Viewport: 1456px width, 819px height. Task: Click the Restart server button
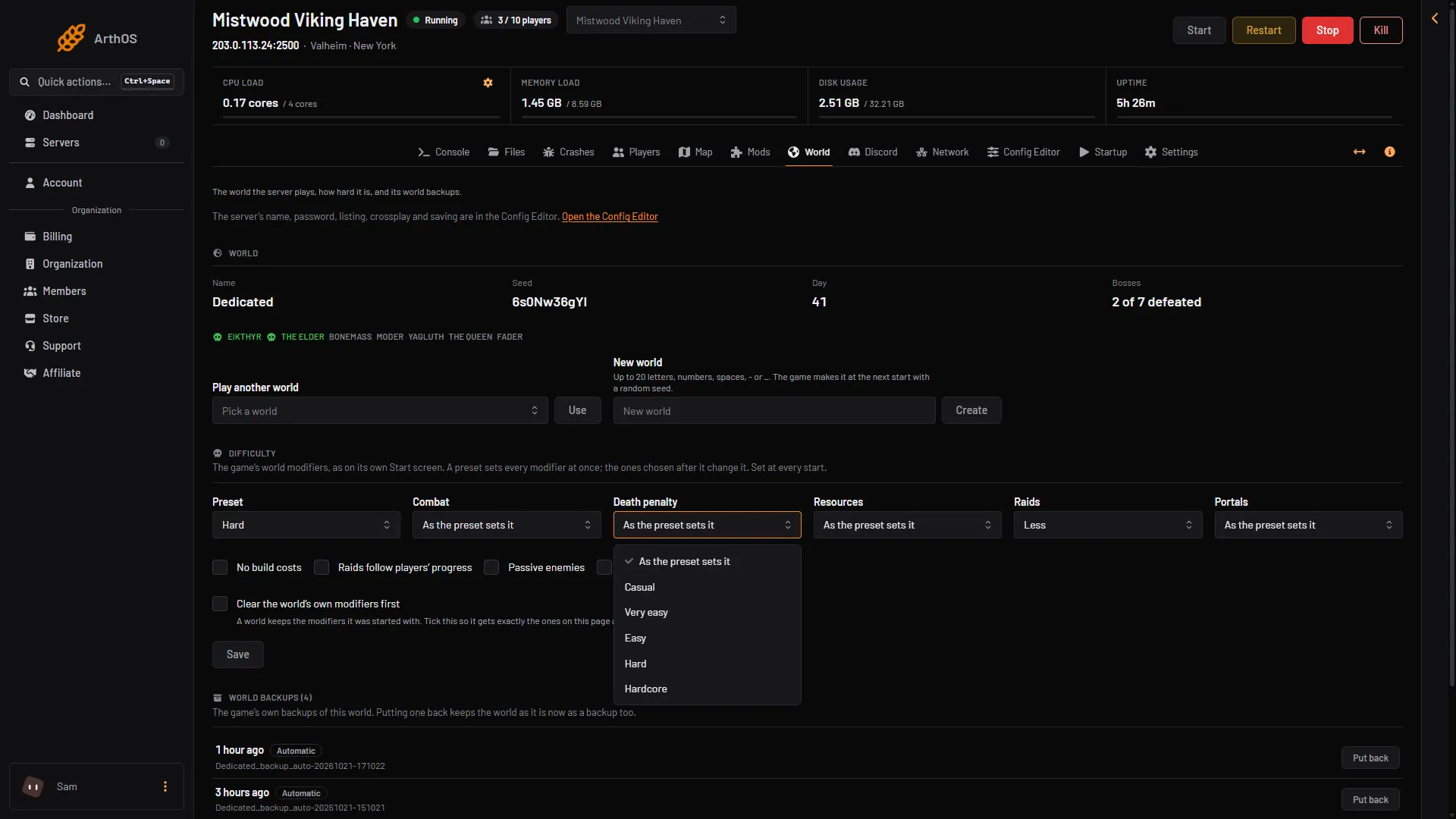[x=1263, y=30]
